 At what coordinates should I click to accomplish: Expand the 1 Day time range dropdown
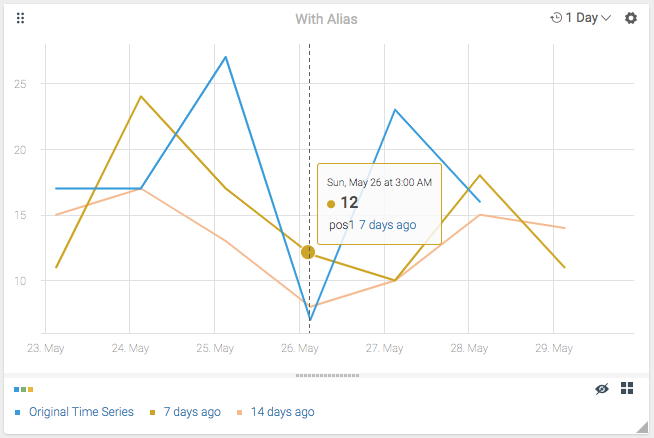[581, 18]
